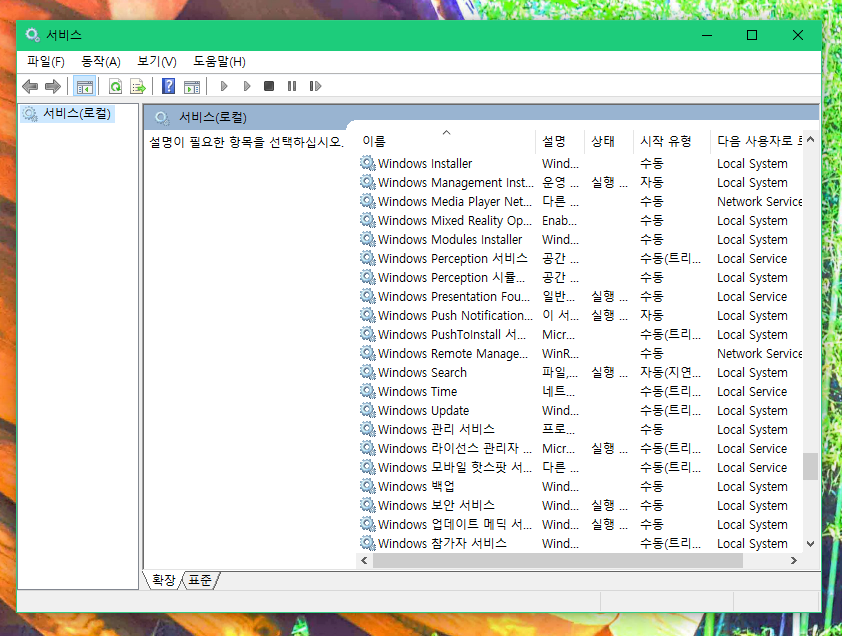This screenshot has height=636, width=842.
Task: Select Windows 보안 서비스 row
Action: [581, 505]
